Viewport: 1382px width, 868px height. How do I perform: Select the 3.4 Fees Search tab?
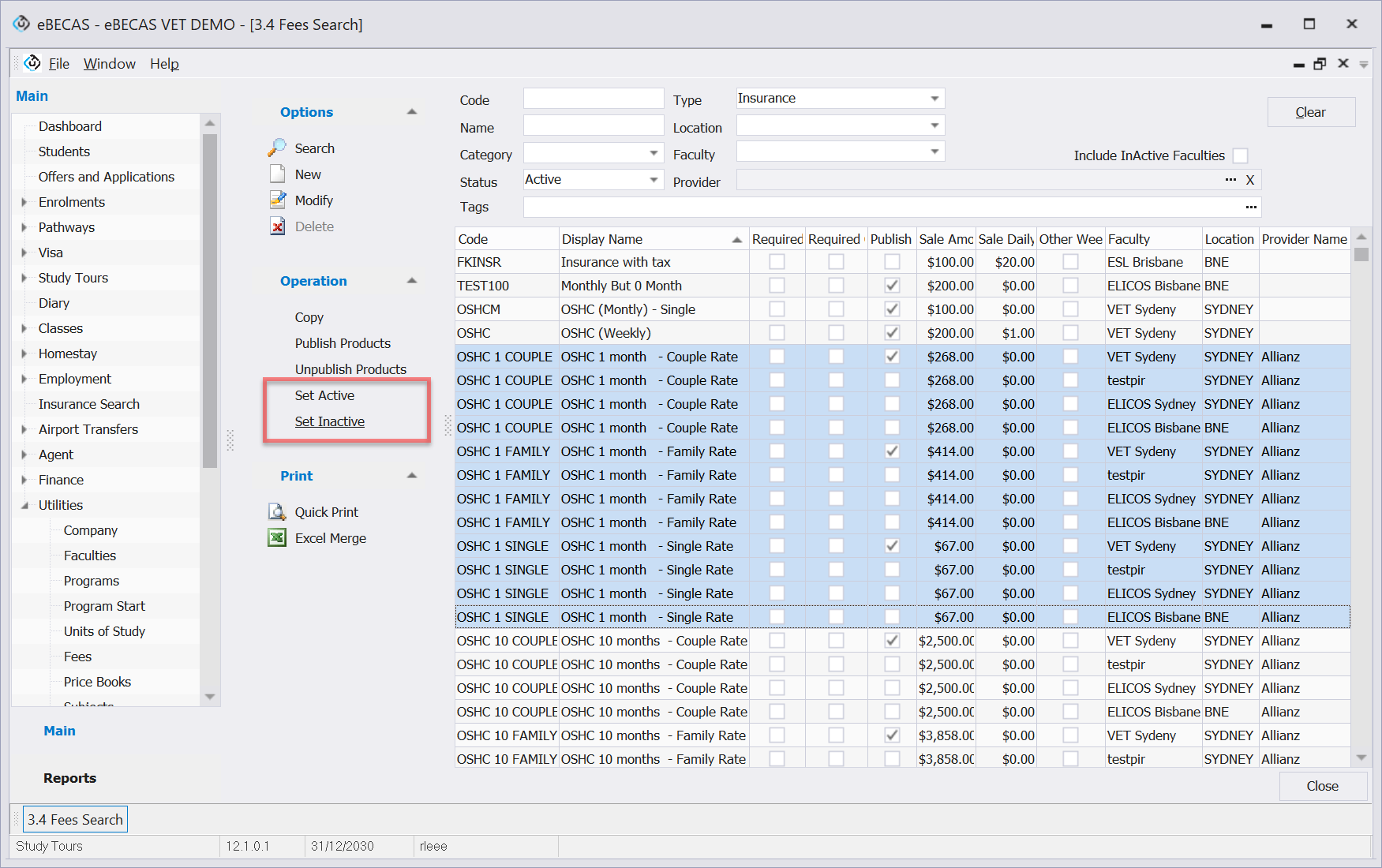75,820
